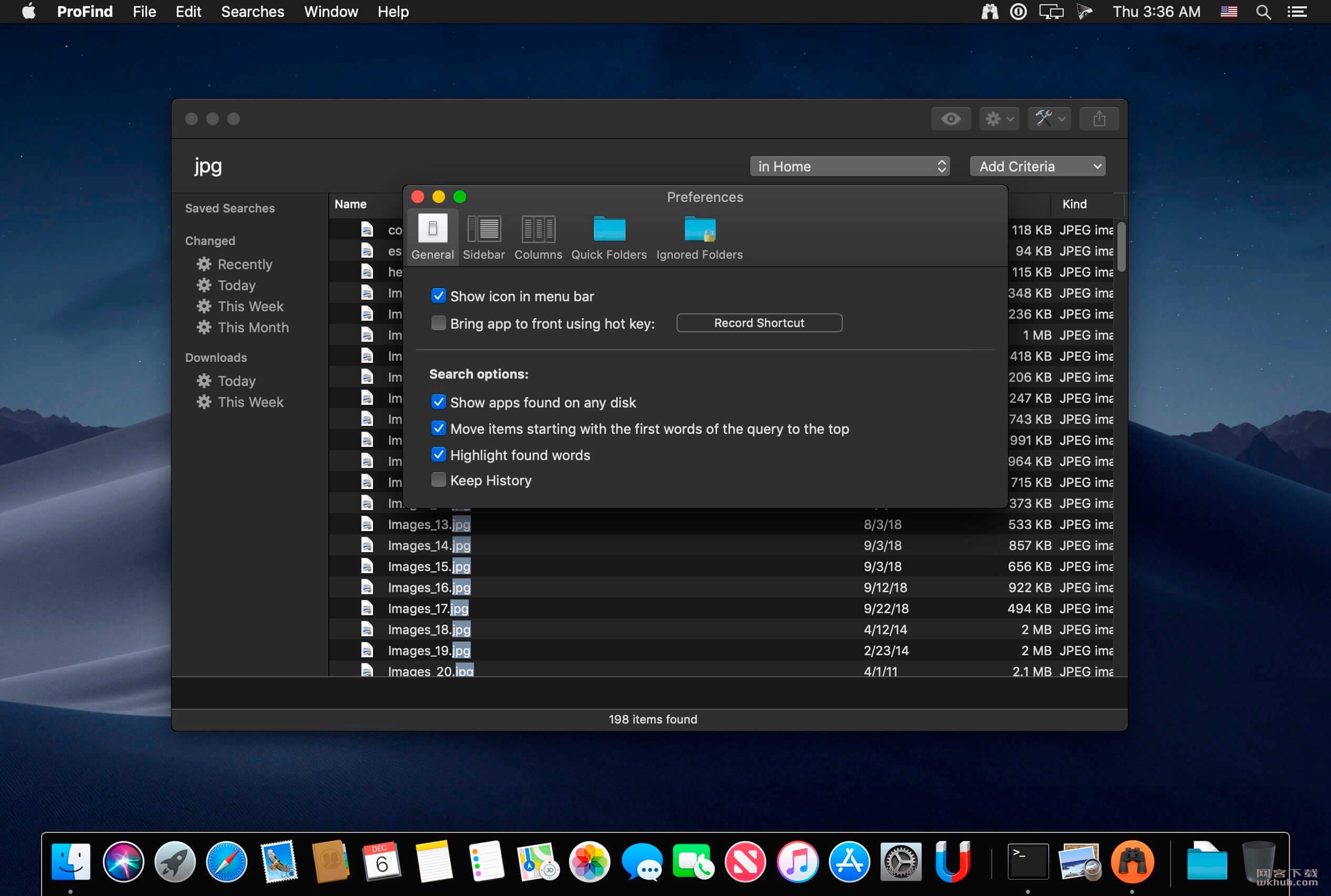This screenshot has height=896, width=1331.
Task: Open Messages from the Dock
Action: pyautogui.click(x=641, y=861)
